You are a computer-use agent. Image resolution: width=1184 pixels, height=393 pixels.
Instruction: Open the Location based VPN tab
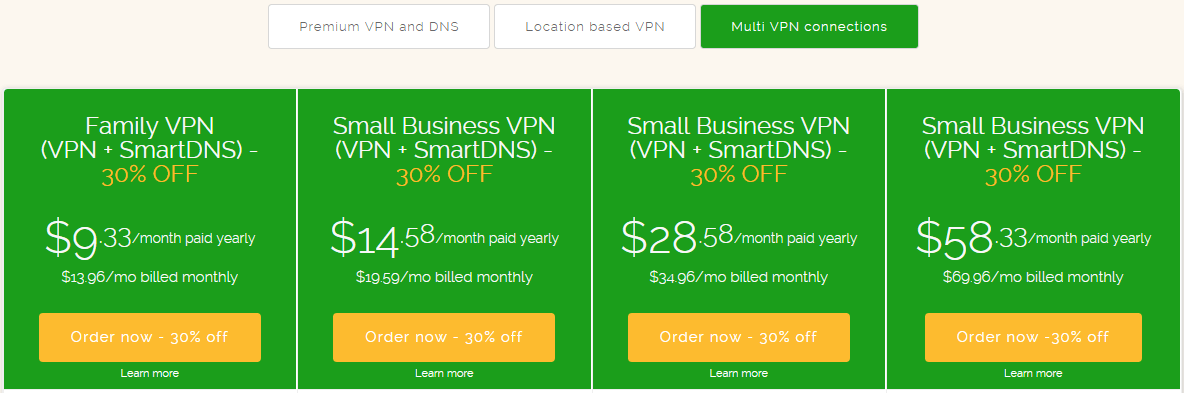595,26
